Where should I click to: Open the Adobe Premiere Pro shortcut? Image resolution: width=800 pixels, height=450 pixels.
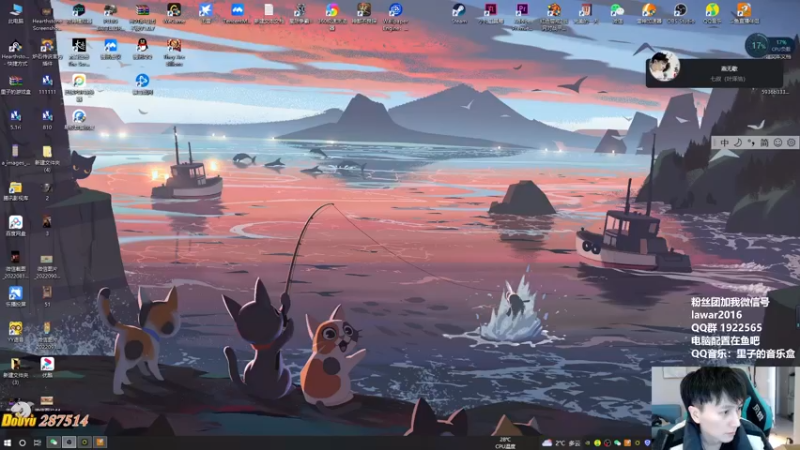click(522, 15)
